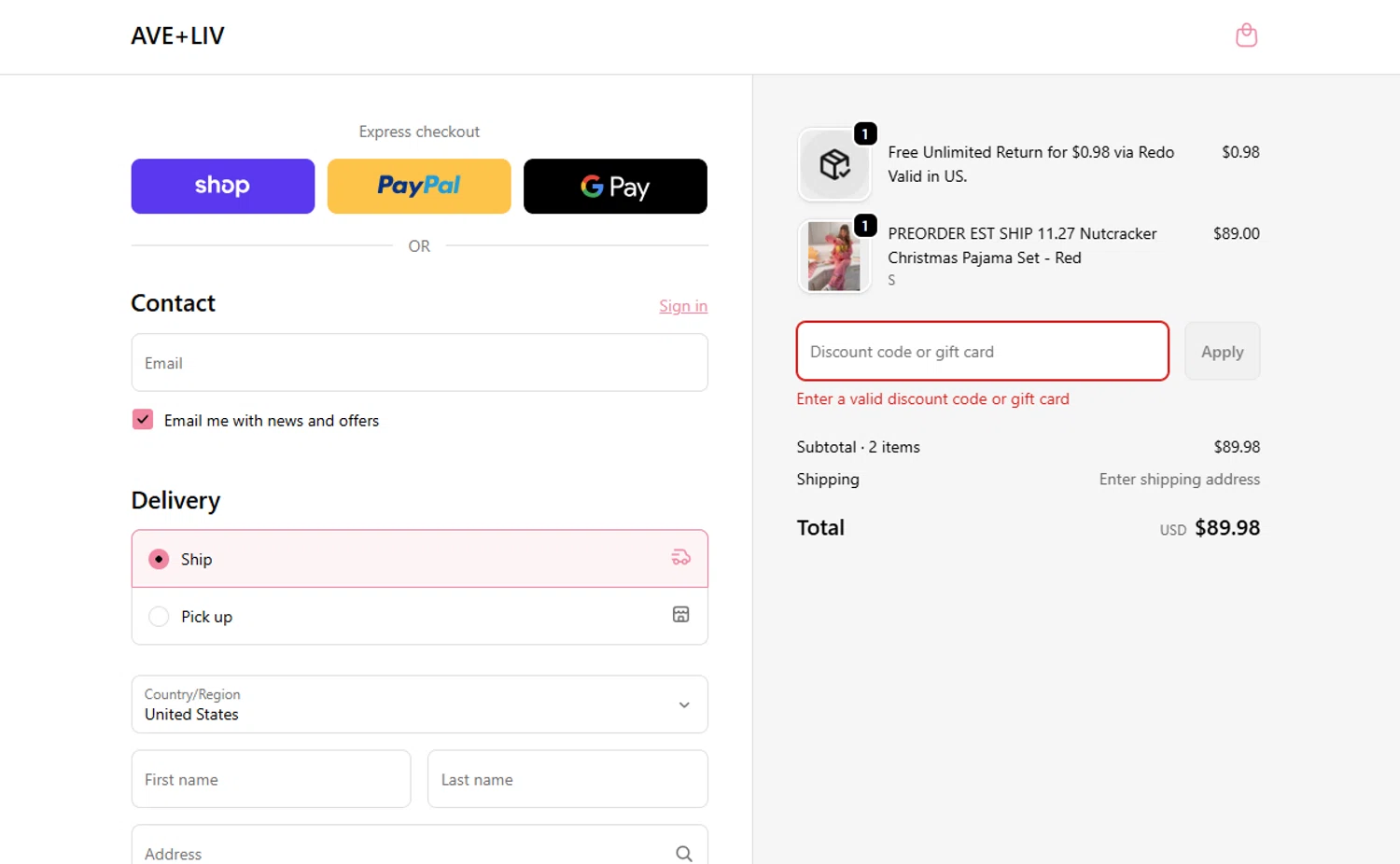Click the Last name field
Viewport: 1400px width, 864px height.
pos(567,779)
